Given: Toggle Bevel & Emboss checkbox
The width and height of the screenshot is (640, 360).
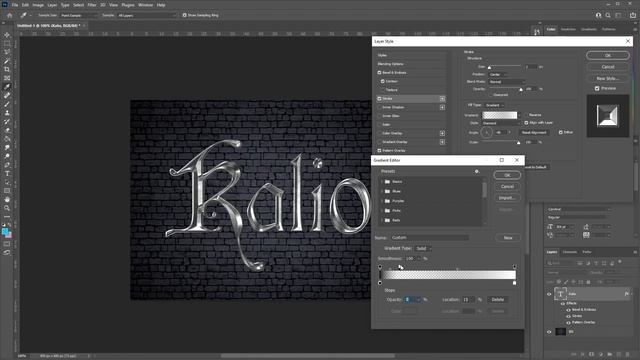Looking at the screenshot, I should coord(379,73).
